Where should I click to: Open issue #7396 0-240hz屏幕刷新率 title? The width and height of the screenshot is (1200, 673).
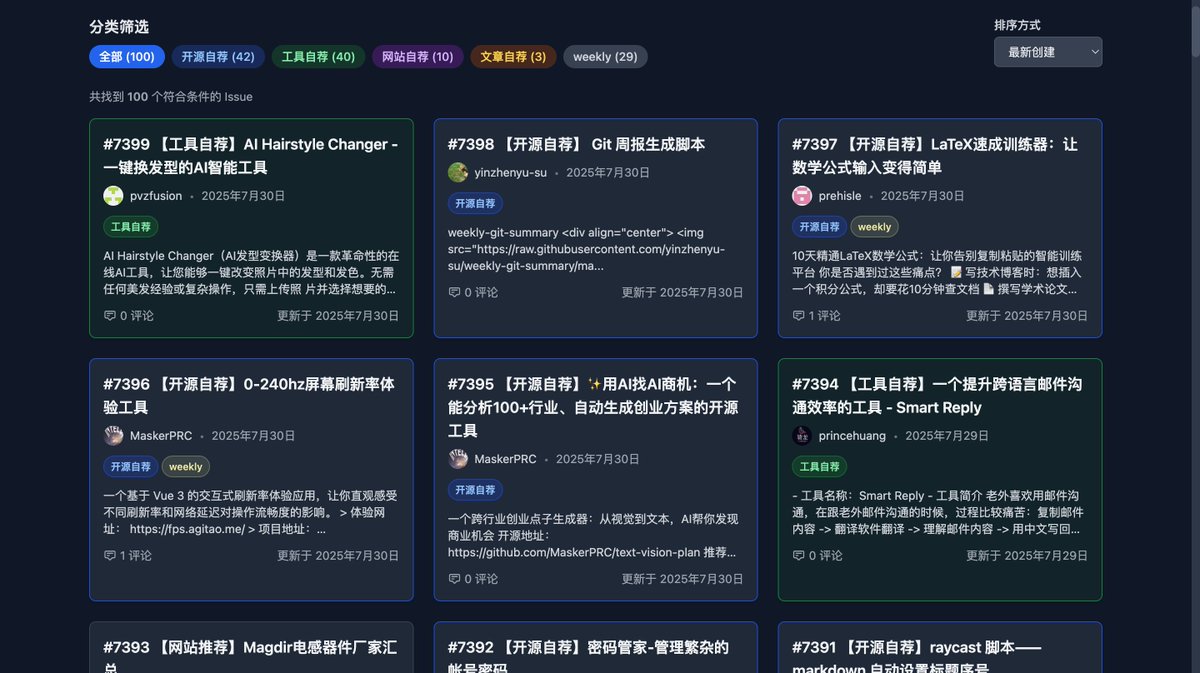point(249,396)
